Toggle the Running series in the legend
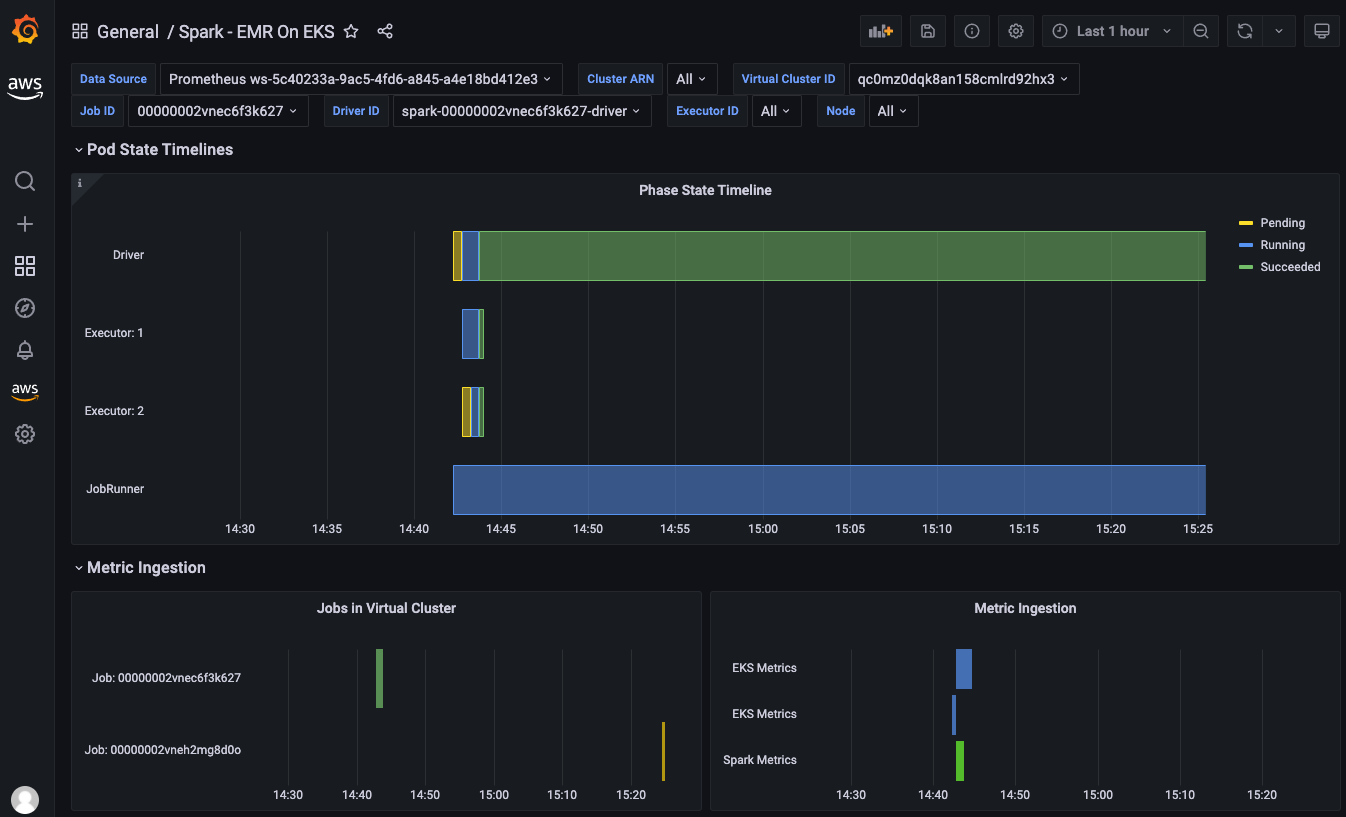This screenshot has width=1346, height=817. tap(1282, 244)
